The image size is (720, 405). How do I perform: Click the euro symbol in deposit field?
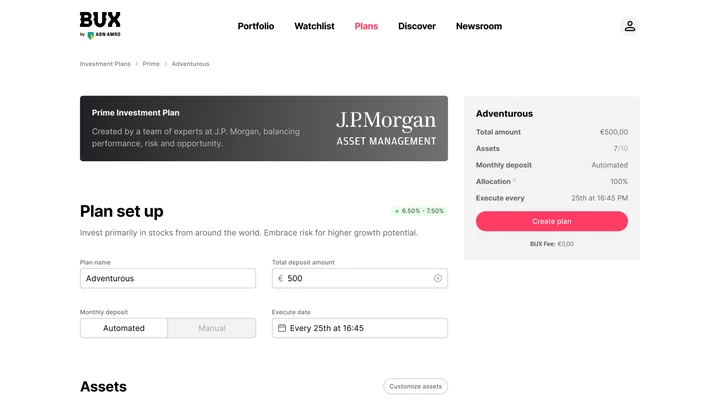[x=281, y=278]
